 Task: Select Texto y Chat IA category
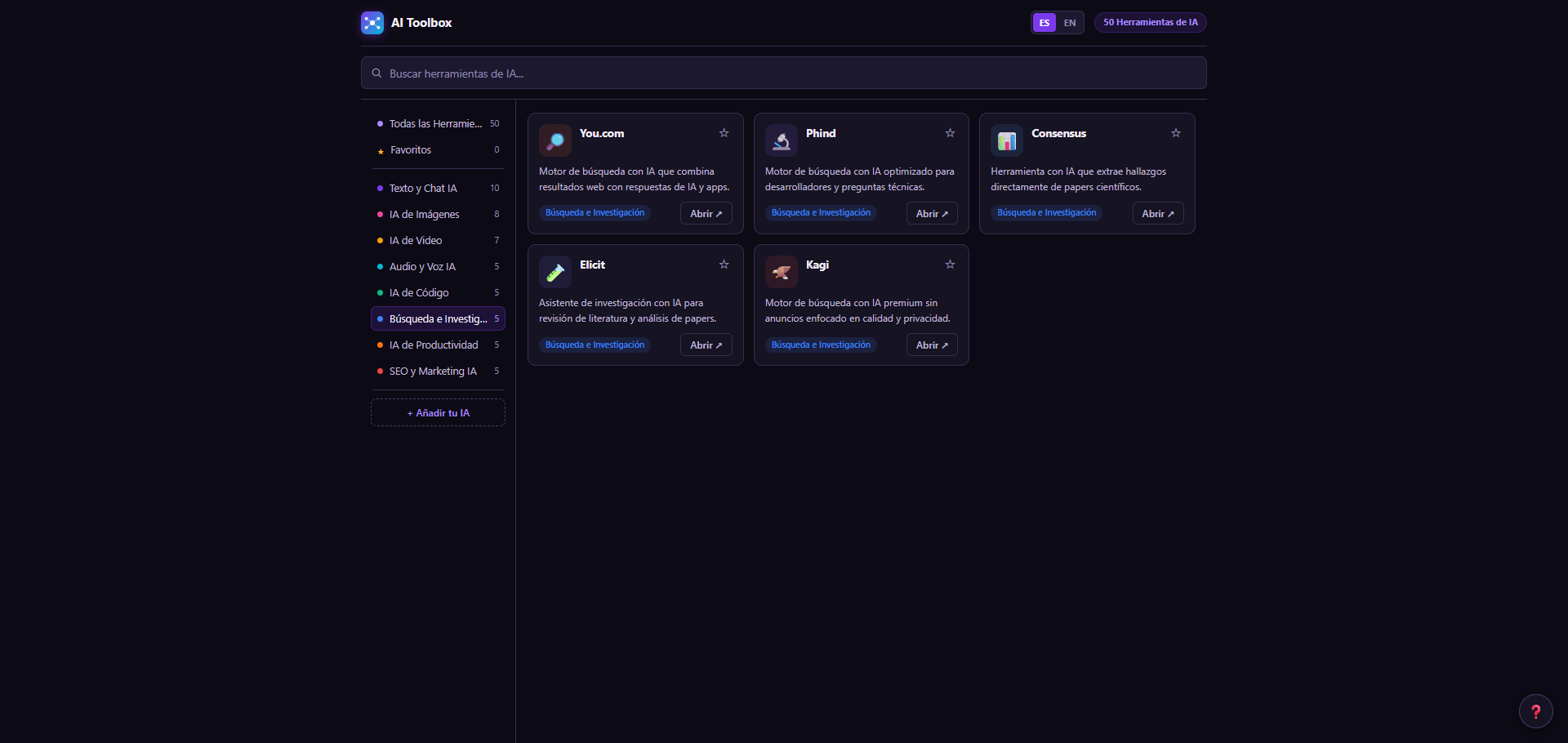pos(438,189)
